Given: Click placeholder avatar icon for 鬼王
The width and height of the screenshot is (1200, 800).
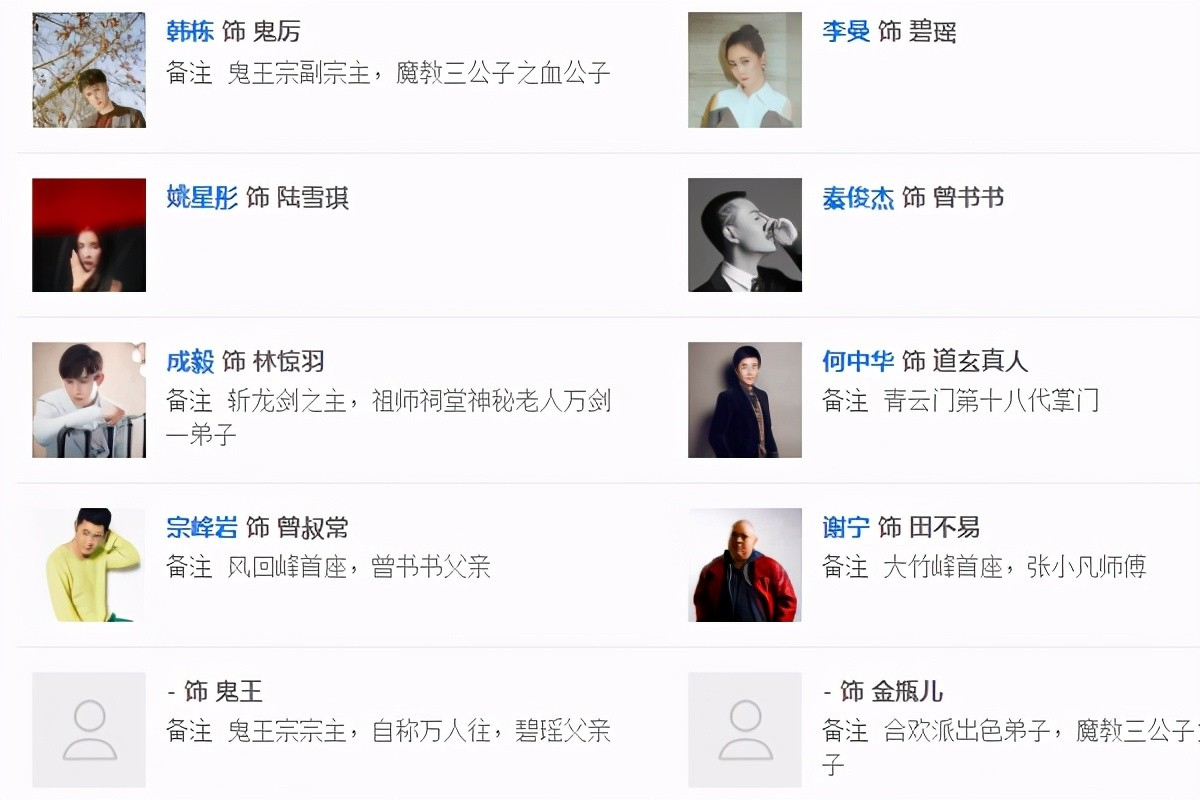Looking at the screenshot, I should tap(89, 730).
